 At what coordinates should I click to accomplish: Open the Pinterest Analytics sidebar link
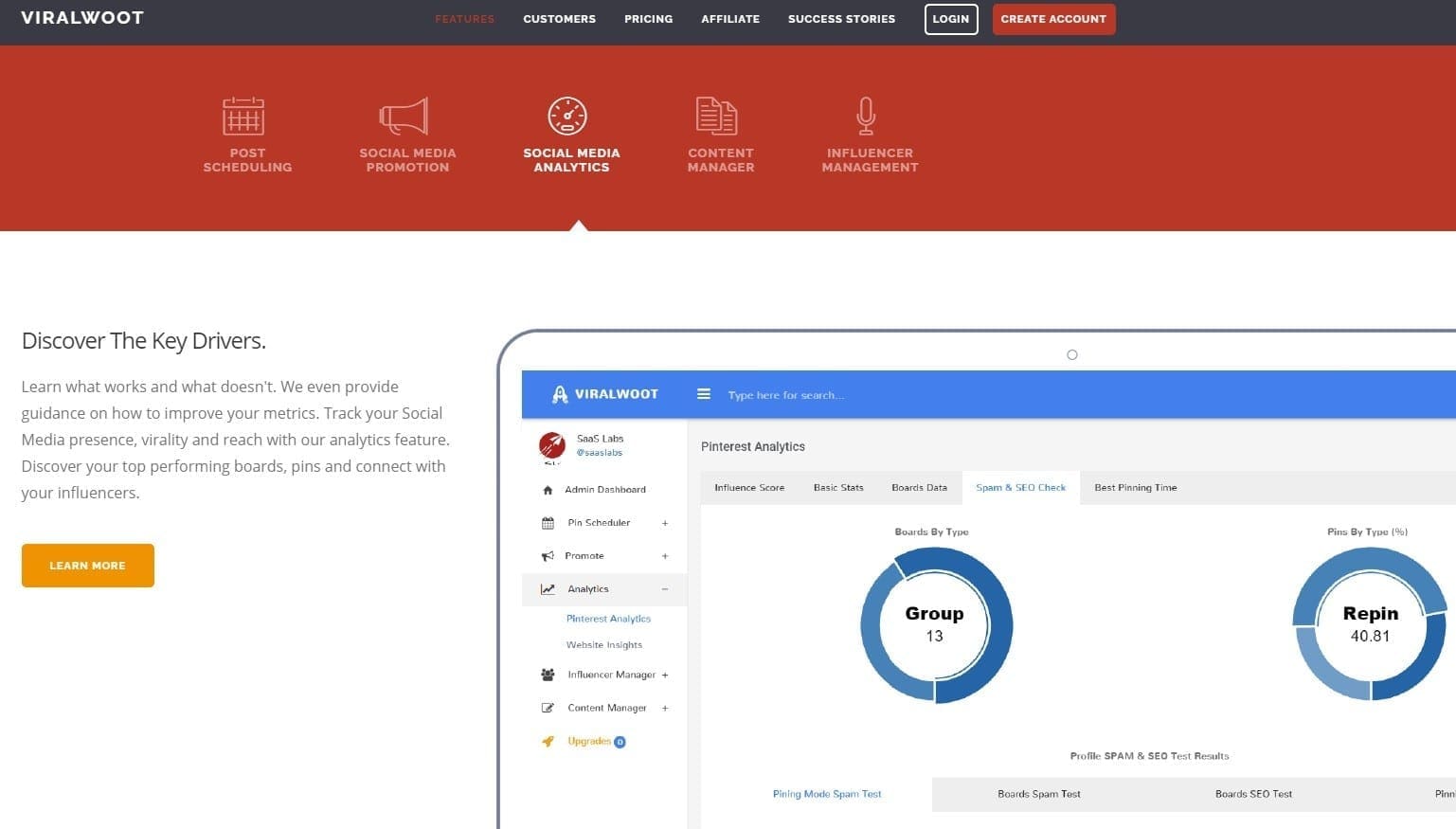[608, 619]
